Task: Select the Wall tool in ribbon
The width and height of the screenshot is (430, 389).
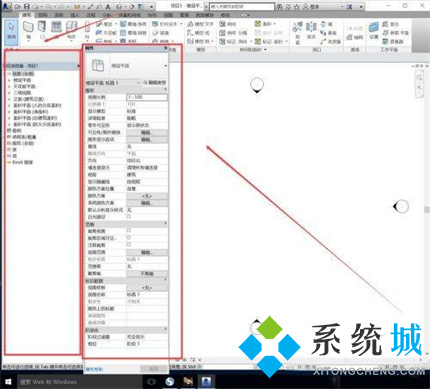Action: coord(28,30)
